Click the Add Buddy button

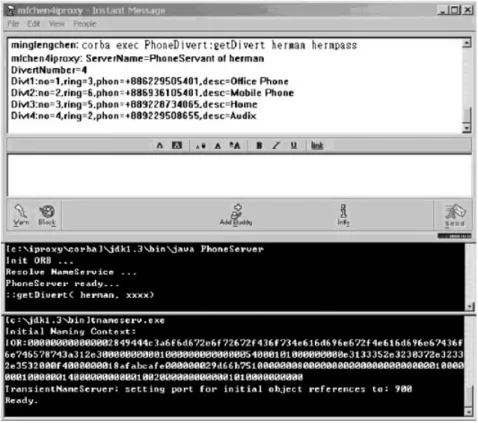[x=236, y=215]
